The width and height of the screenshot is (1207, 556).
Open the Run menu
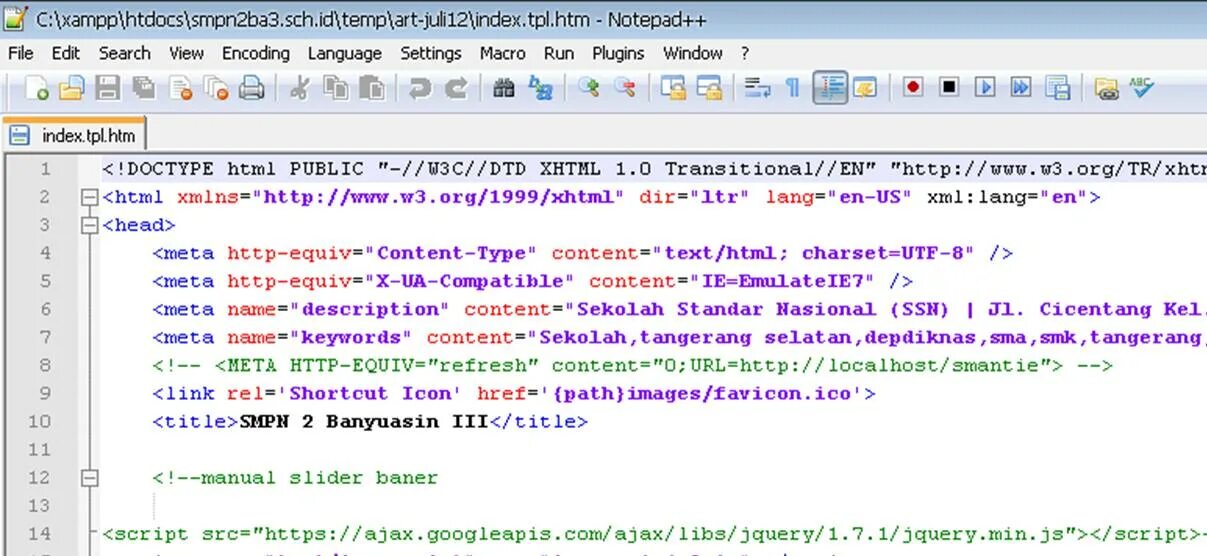click(x=559, y=53)
